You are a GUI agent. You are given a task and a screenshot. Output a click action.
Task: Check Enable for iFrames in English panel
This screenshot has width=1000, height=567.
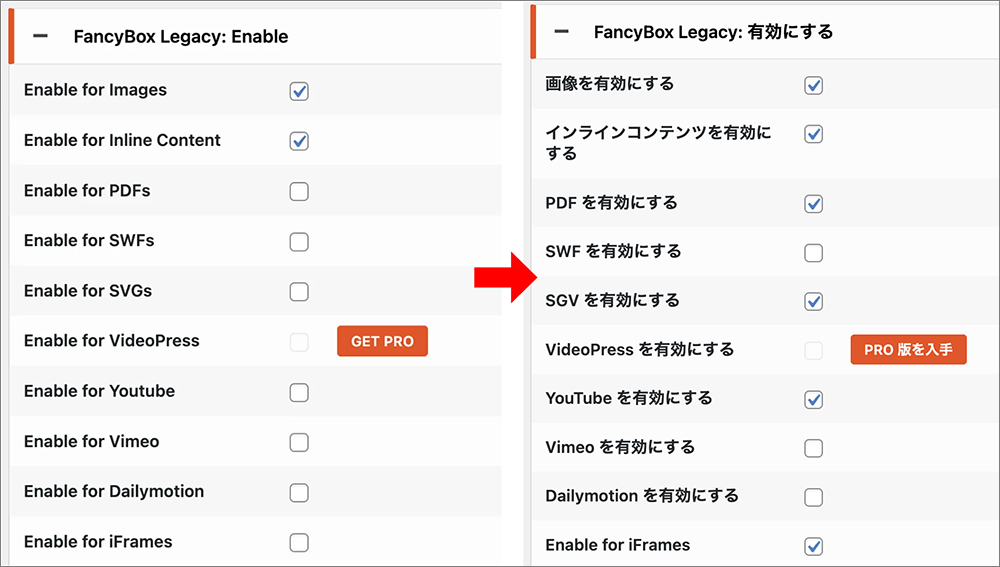[299, 543]
